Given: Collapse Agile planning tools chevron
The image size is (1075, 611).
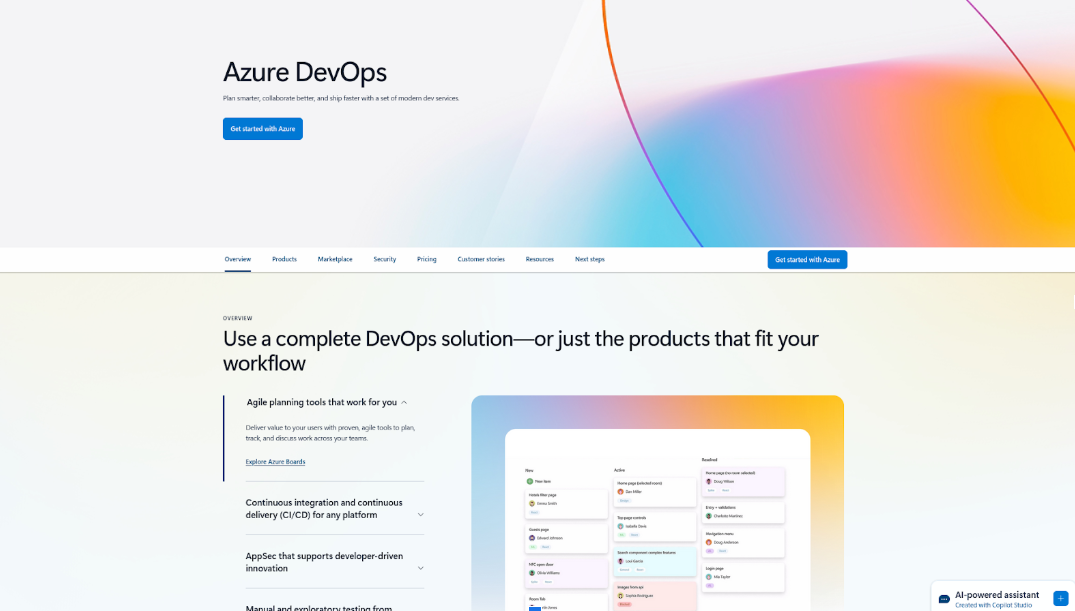Looking at the screenshot, I should tap(404, 403).
